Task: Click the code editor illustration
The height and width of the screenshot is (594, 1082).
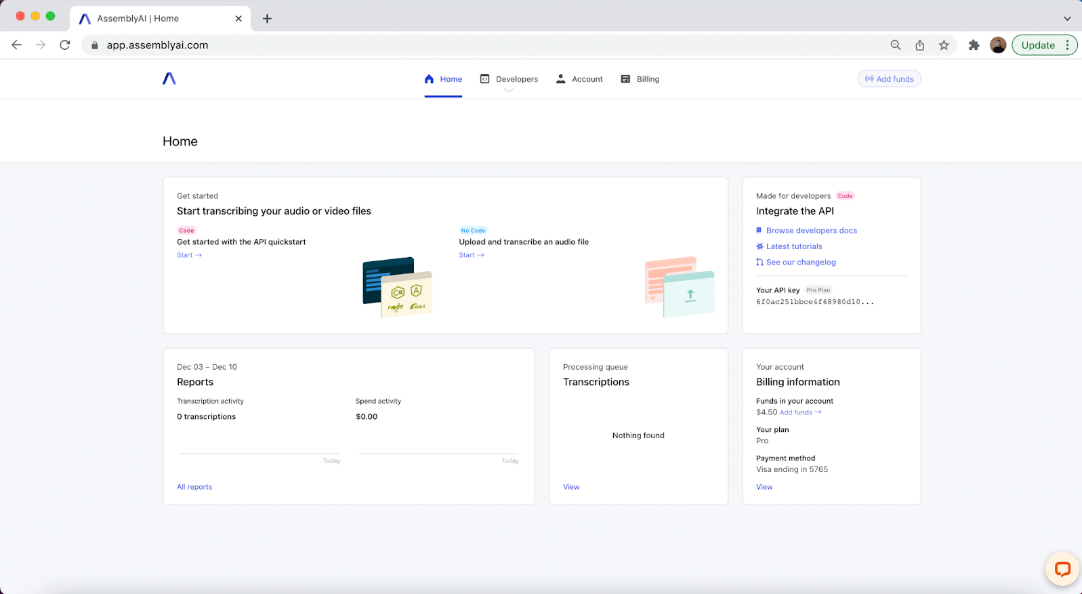Action: [397, 287]
